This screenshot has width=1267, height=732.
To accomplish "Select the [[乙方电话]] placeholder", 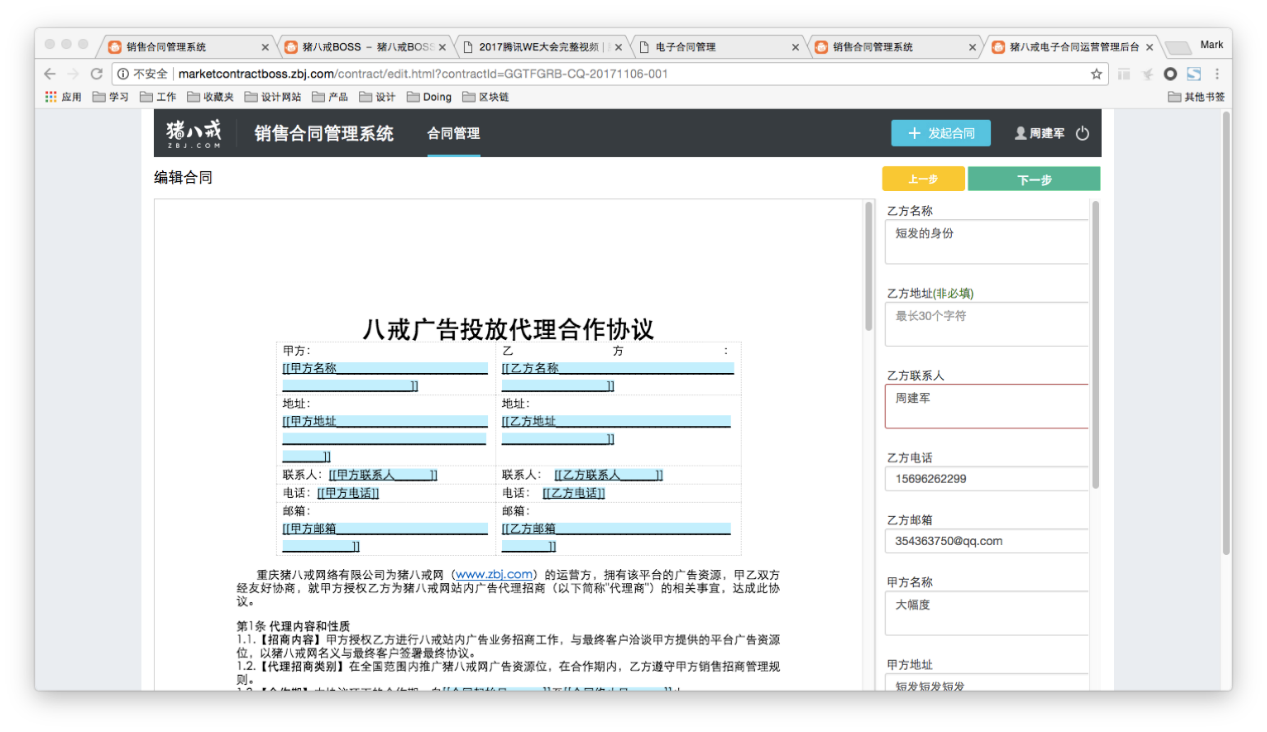I will click(x=574, y=493).
